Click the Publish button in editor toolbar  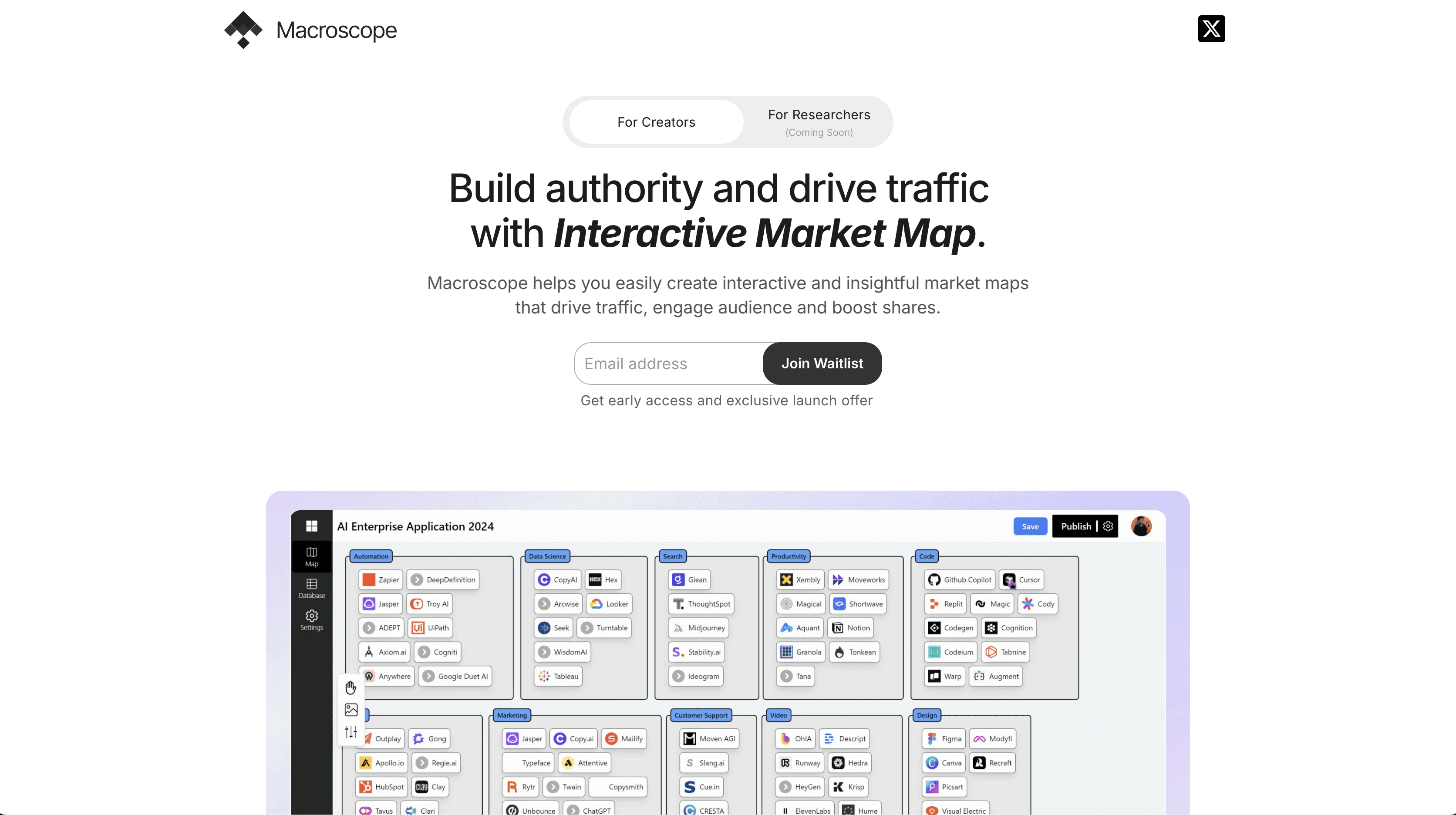1076,526
